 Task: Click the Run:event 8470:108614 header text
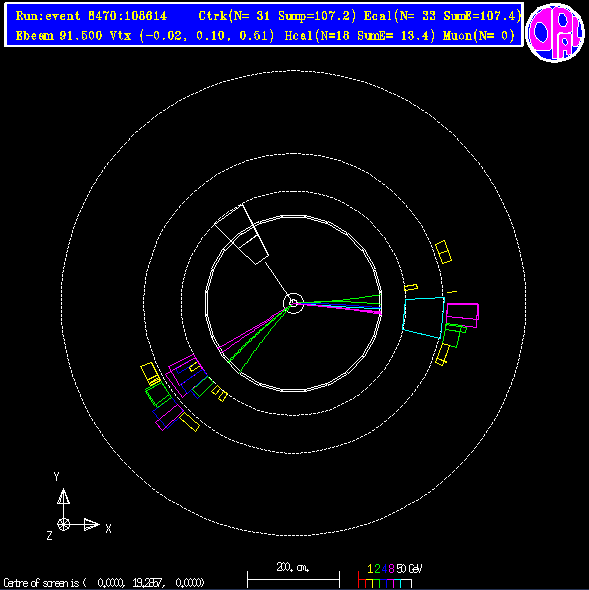click(x=91, y=16)
